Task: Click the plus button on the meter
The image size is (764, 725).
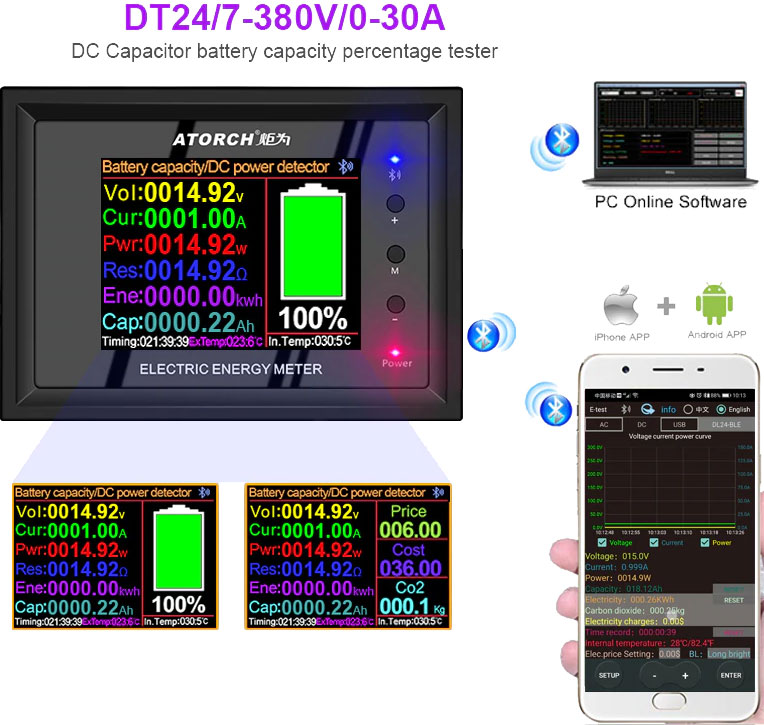Action: click(x=395, y=204)
